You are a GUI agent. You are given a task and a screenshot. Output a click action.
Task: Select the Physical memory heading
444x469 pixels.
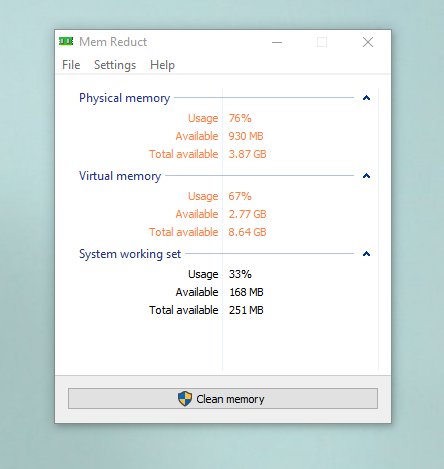pos(125,98)
